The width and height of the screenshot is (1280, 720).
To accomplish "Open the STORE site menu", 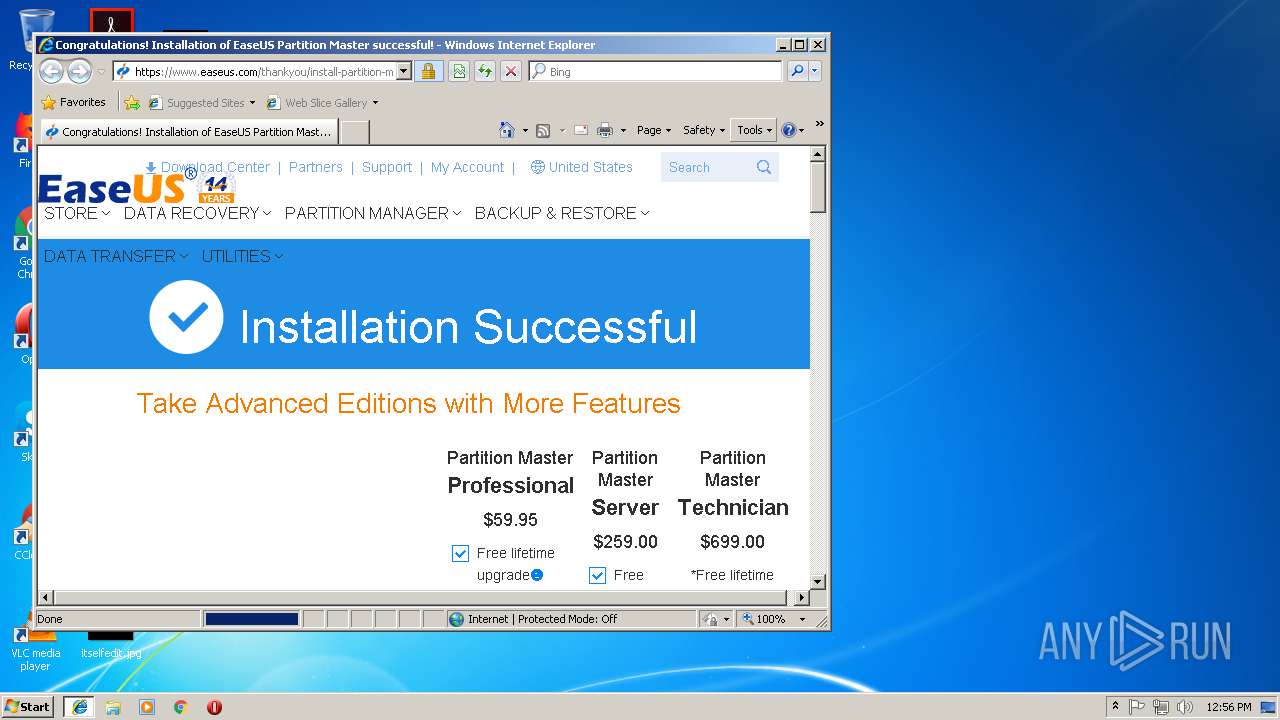I will [77, 213].
